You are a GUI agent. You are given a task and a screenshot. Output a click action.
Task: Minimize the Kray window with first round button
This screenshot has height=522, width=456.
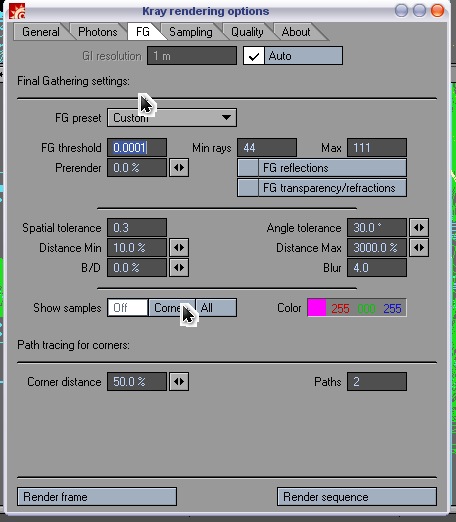click(401, 10)
